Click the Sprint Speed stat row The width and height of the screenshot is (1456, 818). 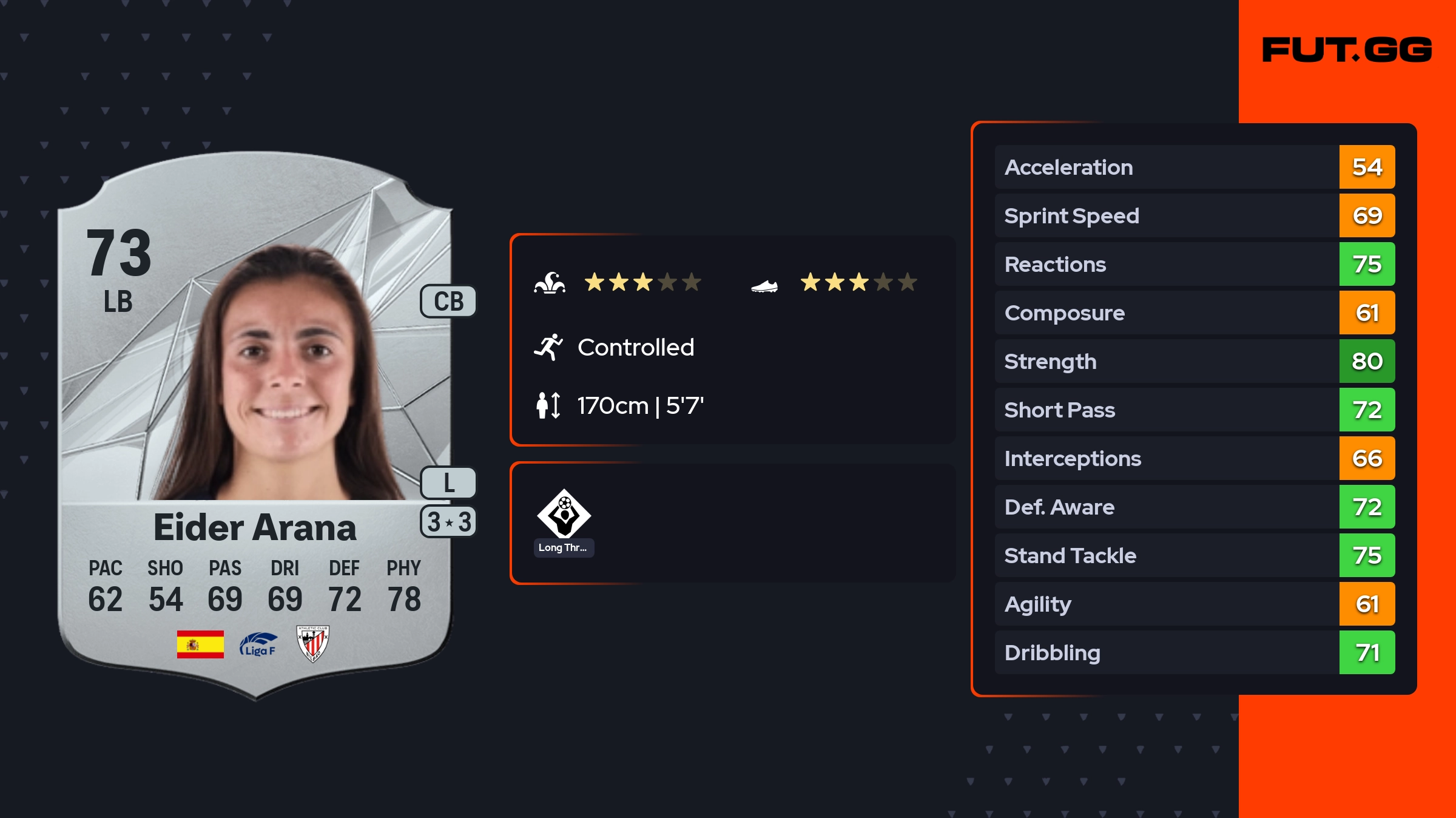[1166, 215]
